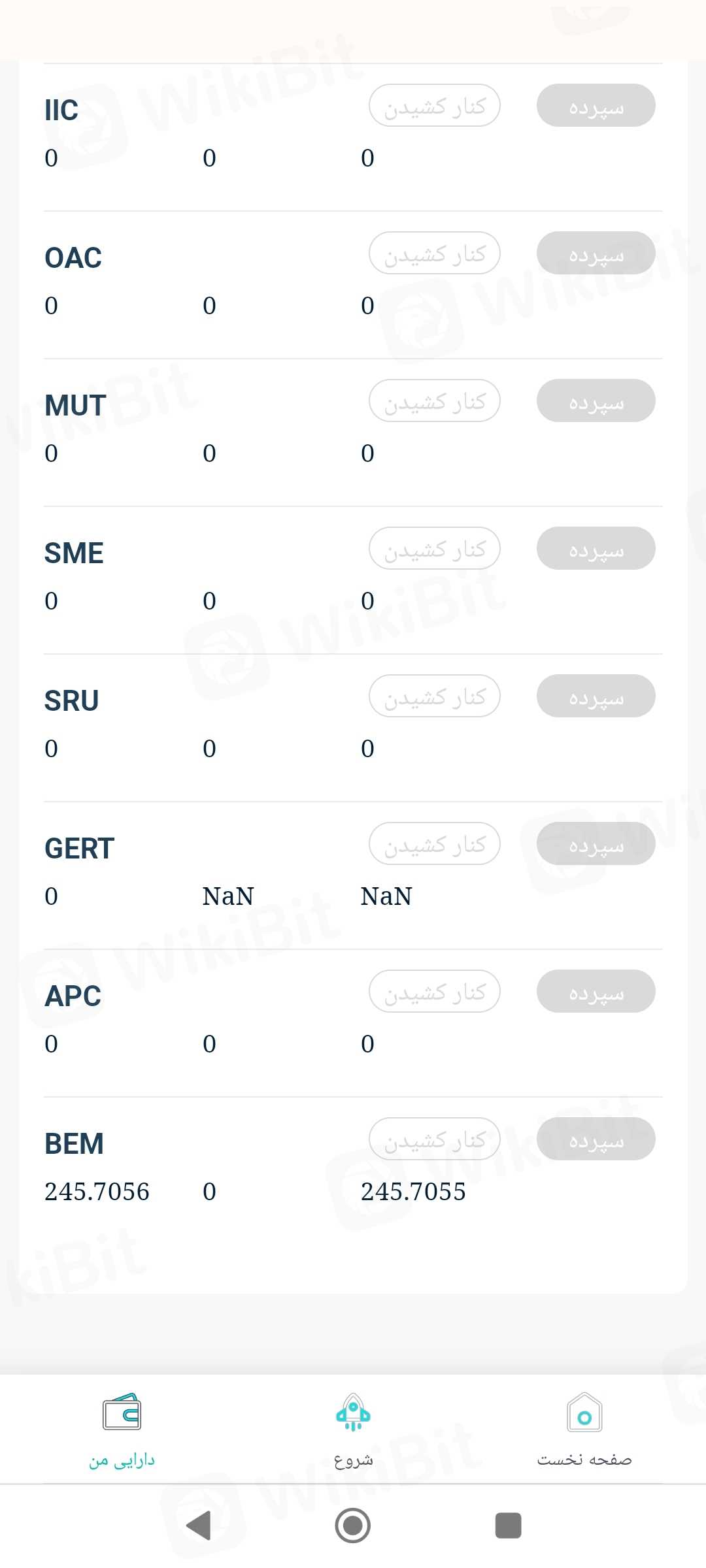The image size is (706, 1568).
Task: Open recent apps with square icon
Action: [x=508, y=1526]
